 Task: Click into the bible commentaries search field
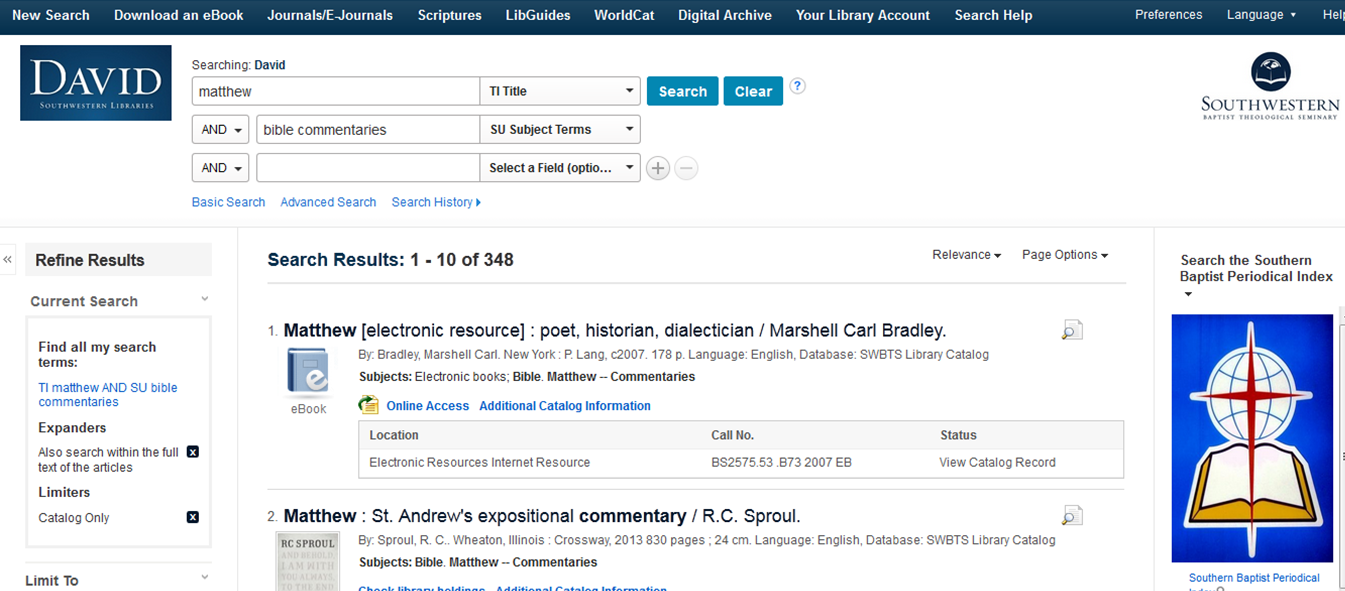click(368, 130)
